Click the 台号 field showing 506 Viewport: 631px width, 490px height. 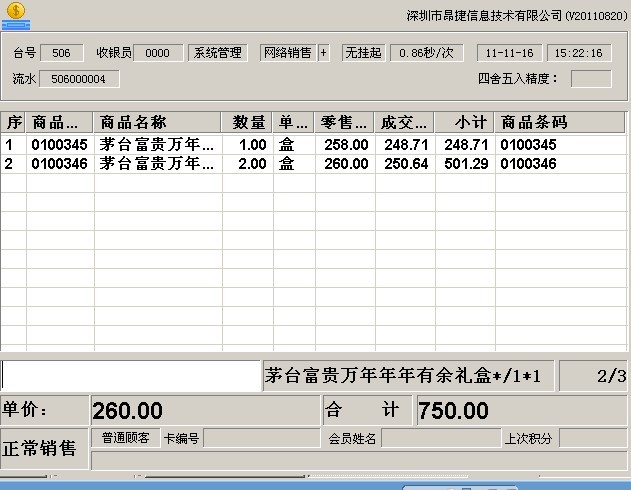tap(62, 53)
